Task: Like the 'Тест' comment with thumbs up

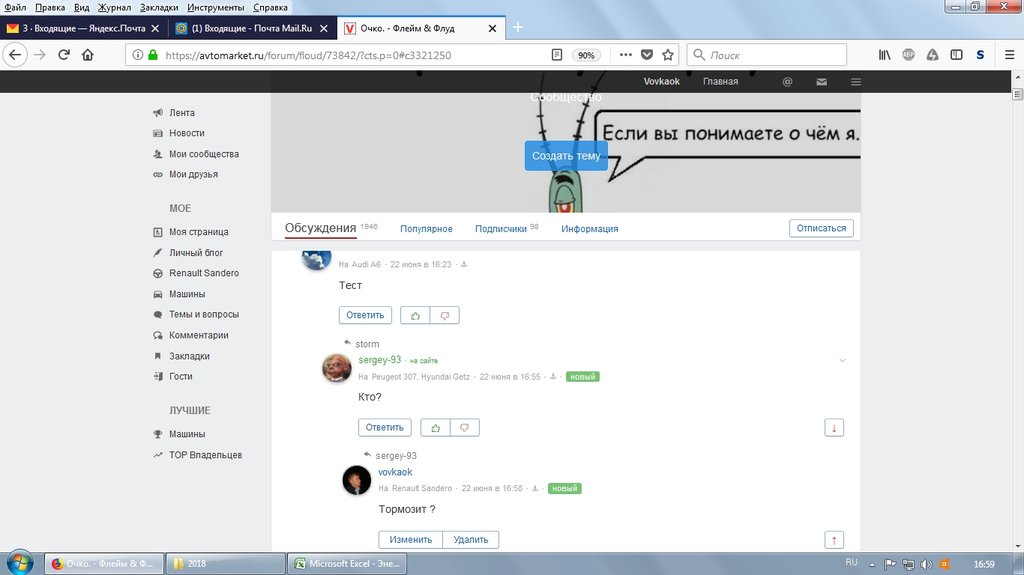Action: click(x=415, y=316)
